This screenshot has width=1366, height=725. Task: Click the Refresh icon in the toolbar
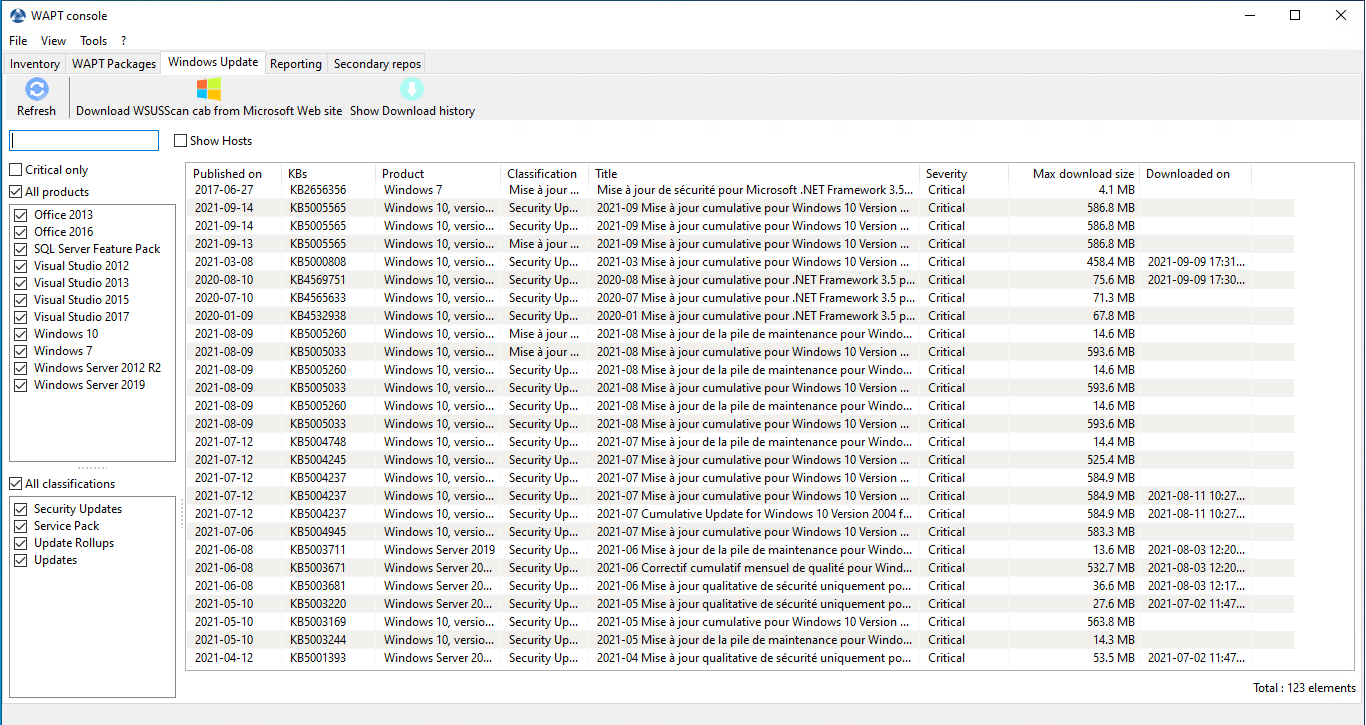coord(36,90)
